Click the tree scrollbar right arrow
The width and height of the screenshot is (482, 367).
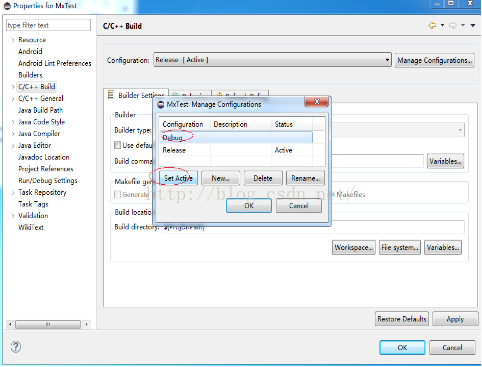tap(86, 324)
